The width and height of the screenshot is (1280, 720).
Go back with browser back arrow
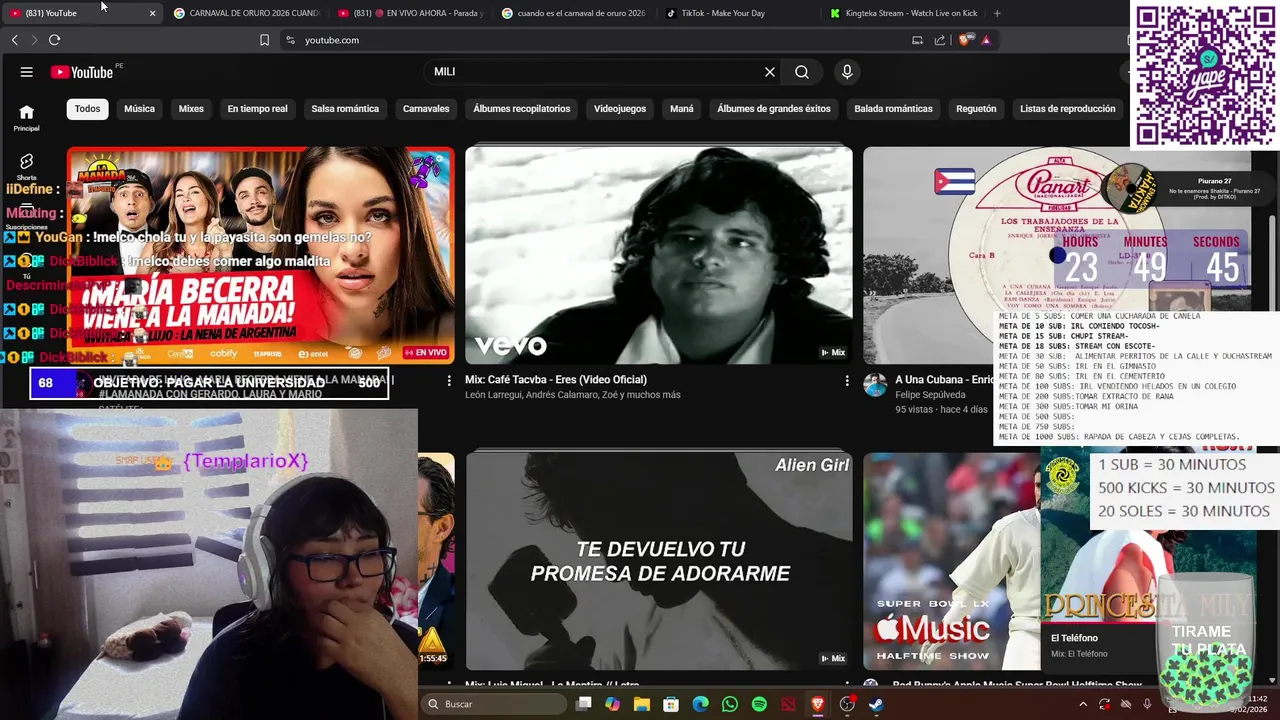click(x=14, y=40)
